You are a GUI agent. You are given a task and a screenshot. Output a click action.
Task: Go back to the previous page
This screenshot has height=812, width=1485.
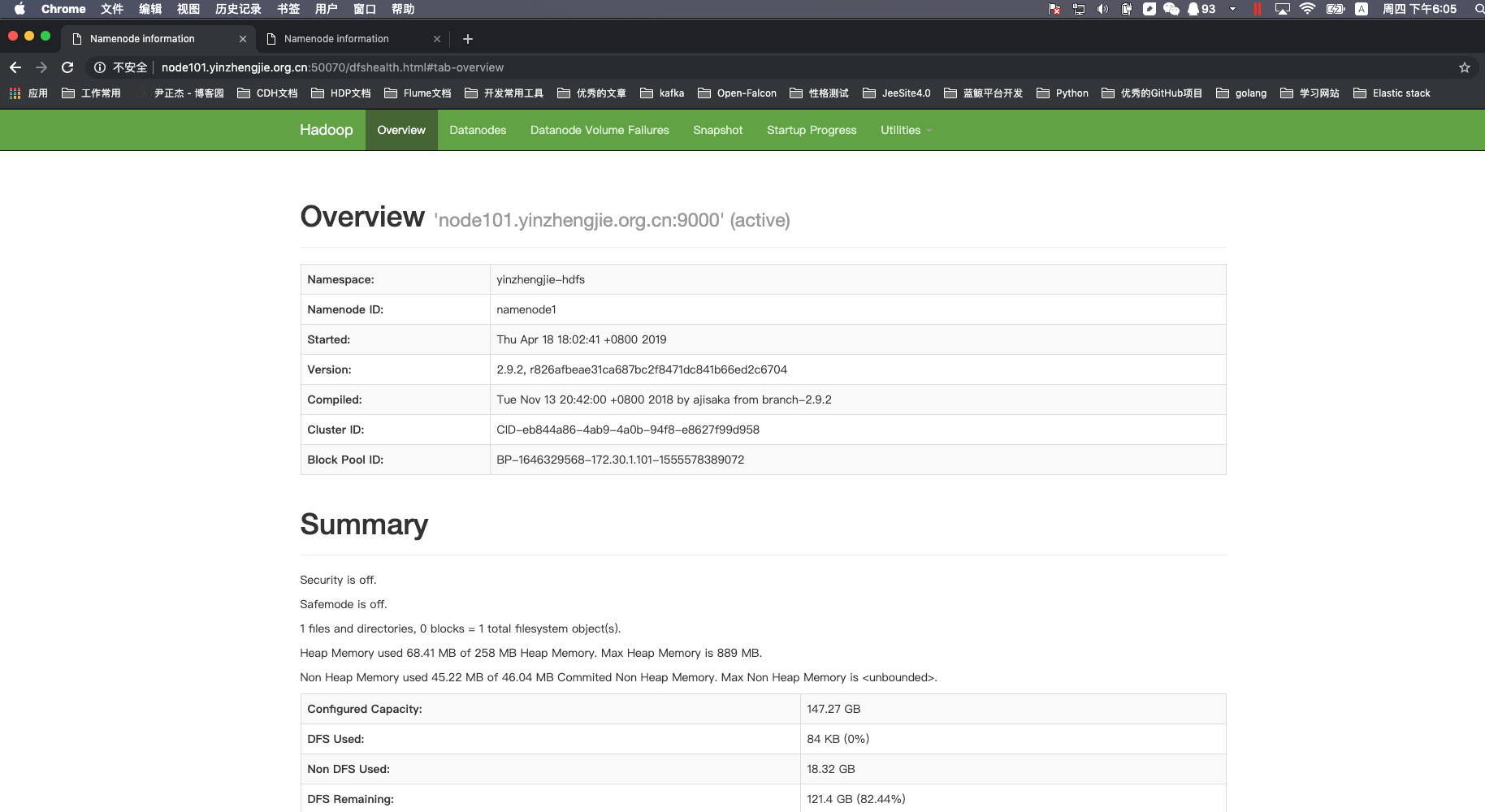tap(15, 67)
